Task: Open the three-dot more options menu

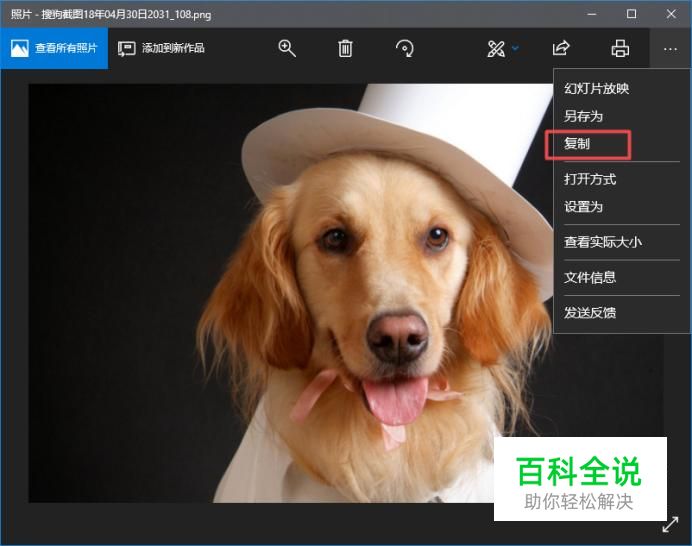Action: [x=669, y=48]
